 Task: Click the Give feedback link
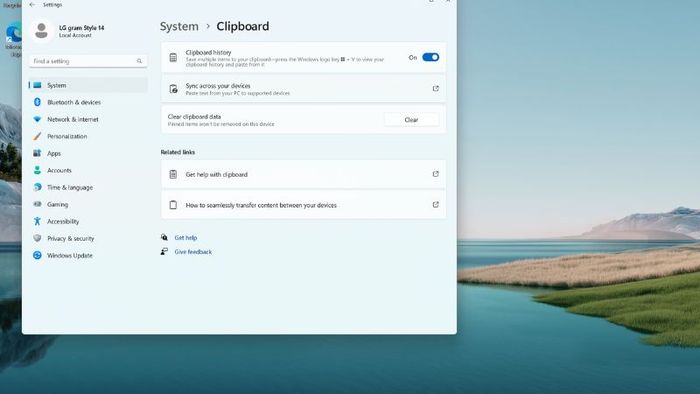(x=193, y=252)
